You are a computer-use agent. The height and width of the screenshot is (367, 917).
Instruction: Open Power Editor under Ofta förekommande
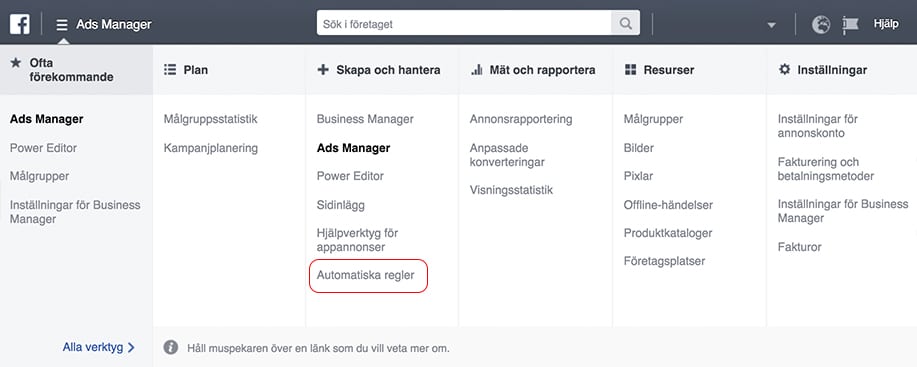43,148
